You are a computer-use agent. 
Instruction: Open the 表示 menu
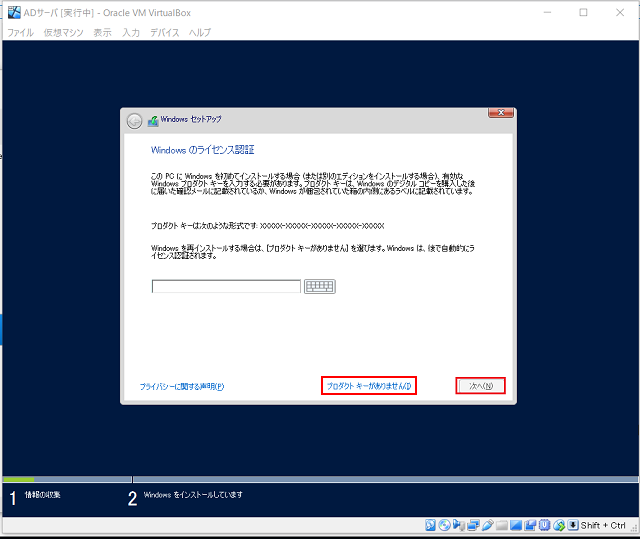tap(102, 33)
